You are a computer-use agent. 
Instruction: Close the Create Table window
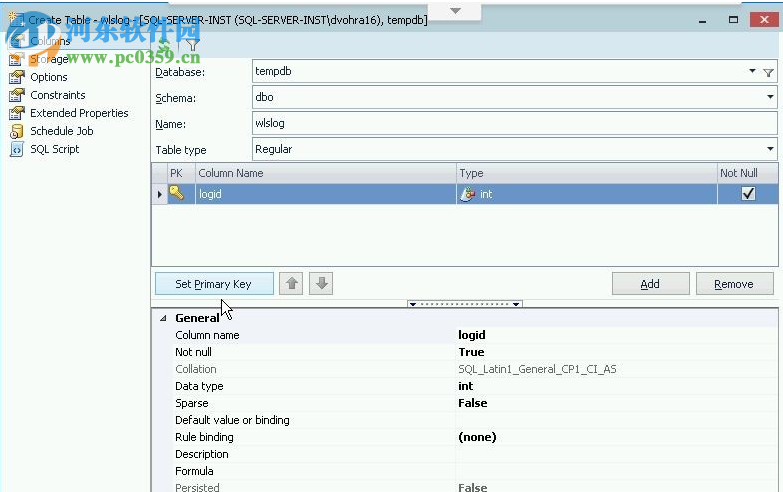[764, 20]
